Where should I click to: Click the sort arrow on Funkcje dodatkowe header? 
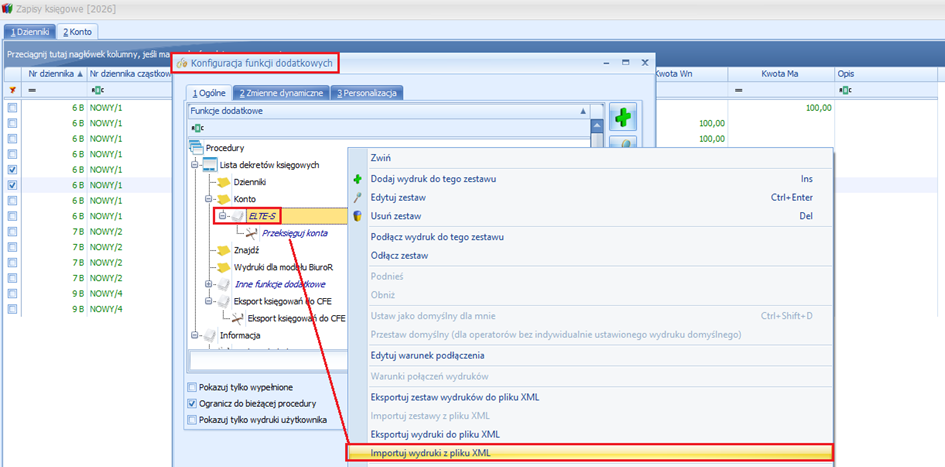(582, 111)
